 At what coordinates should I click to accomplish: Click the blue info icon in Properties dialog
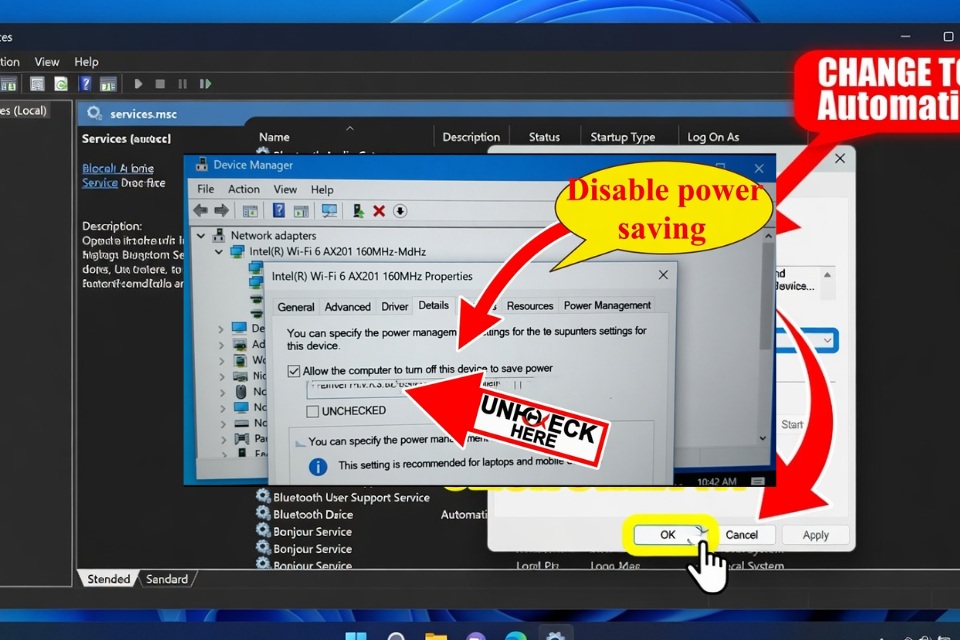318,467
